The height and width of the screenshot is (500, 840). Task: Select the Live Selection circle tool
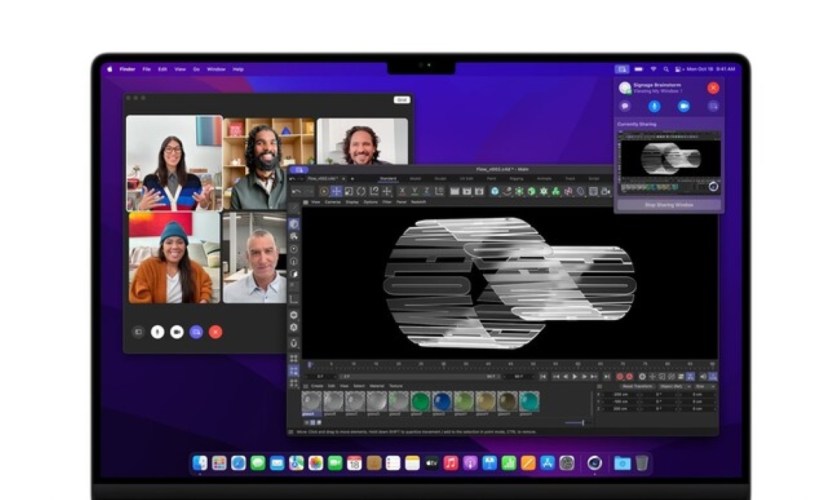click(324, 191)
